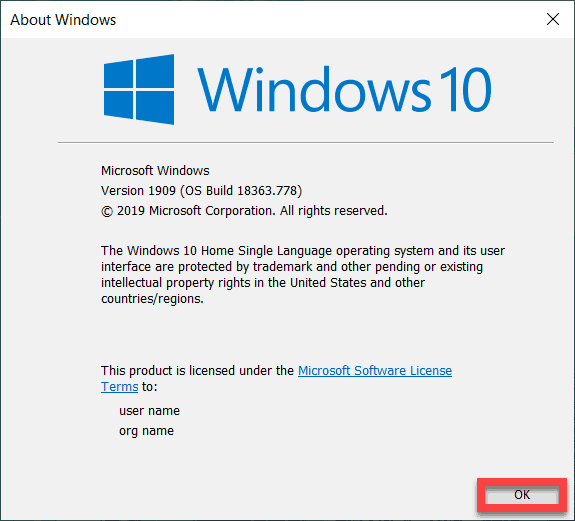
Task: Close the About Windows dialog
Action: [553, 19]
